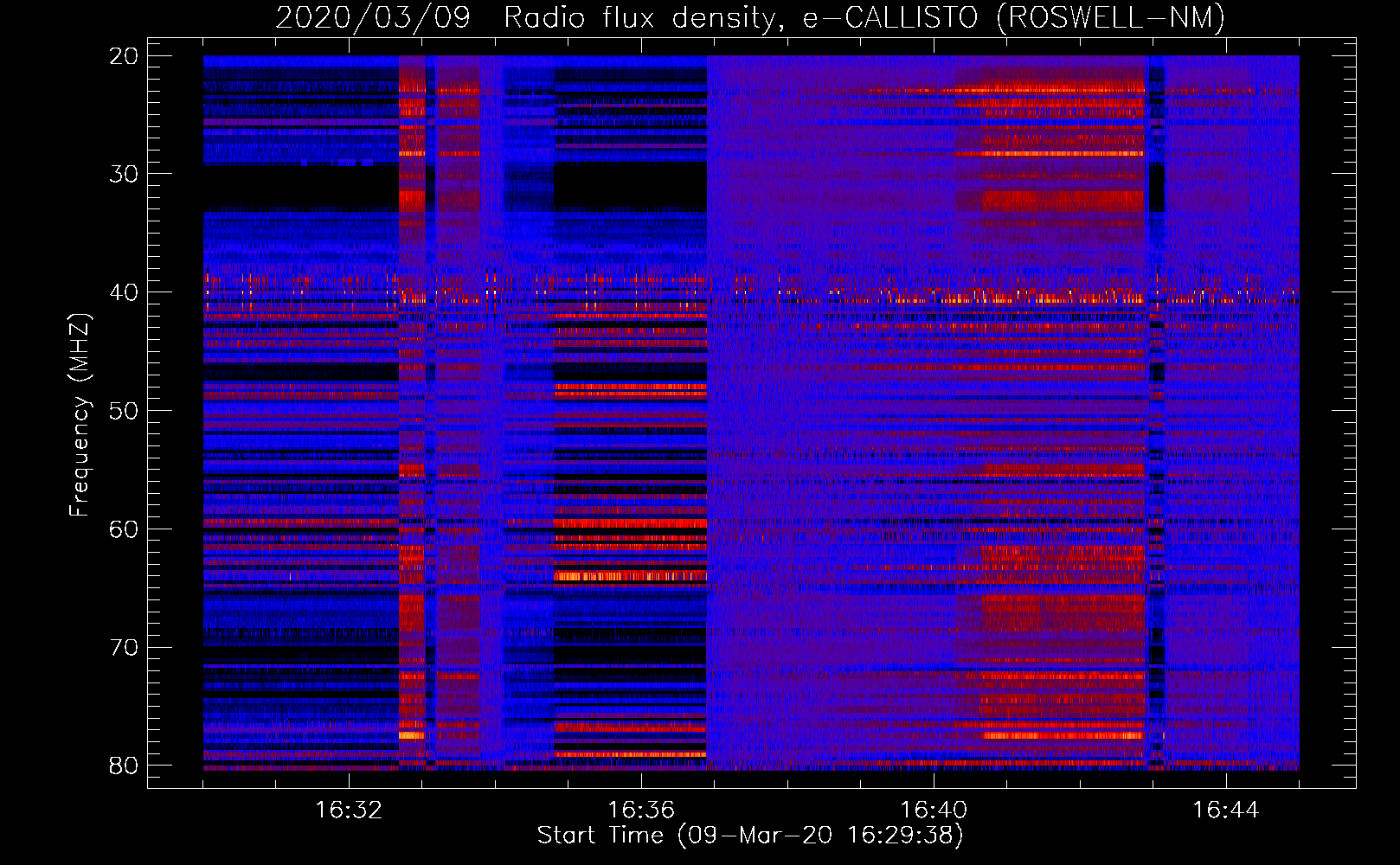Click the 60 frequency tick label
This screenshot has height=865, width=1400.
click(x=125, y=529)
